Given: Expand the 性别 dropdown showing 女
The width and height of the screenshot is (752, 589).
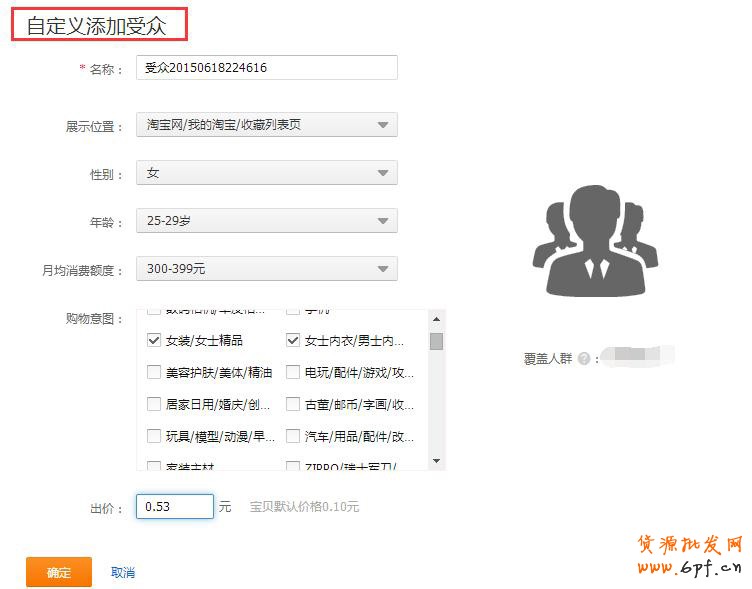Looking at the screenshot, I should click(x=267, y=173).
